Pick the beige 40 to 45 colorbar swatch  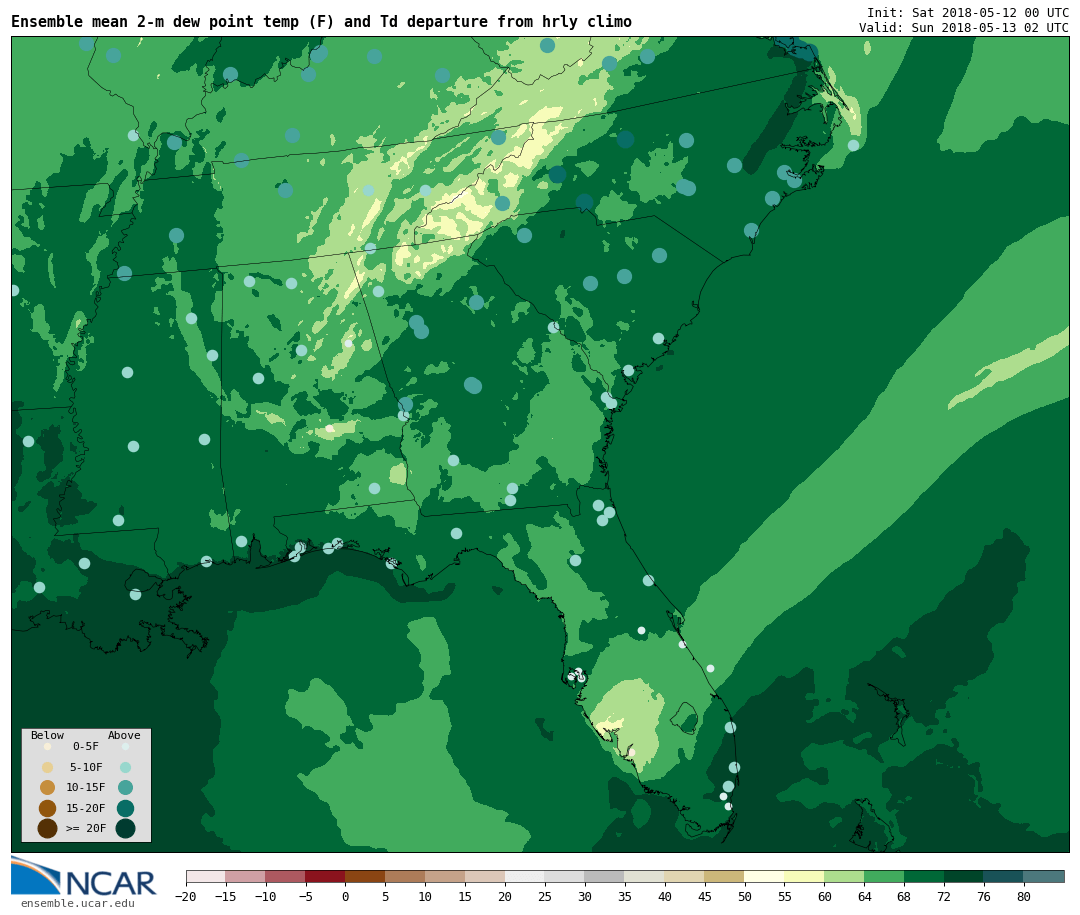[x=685, y=876]
